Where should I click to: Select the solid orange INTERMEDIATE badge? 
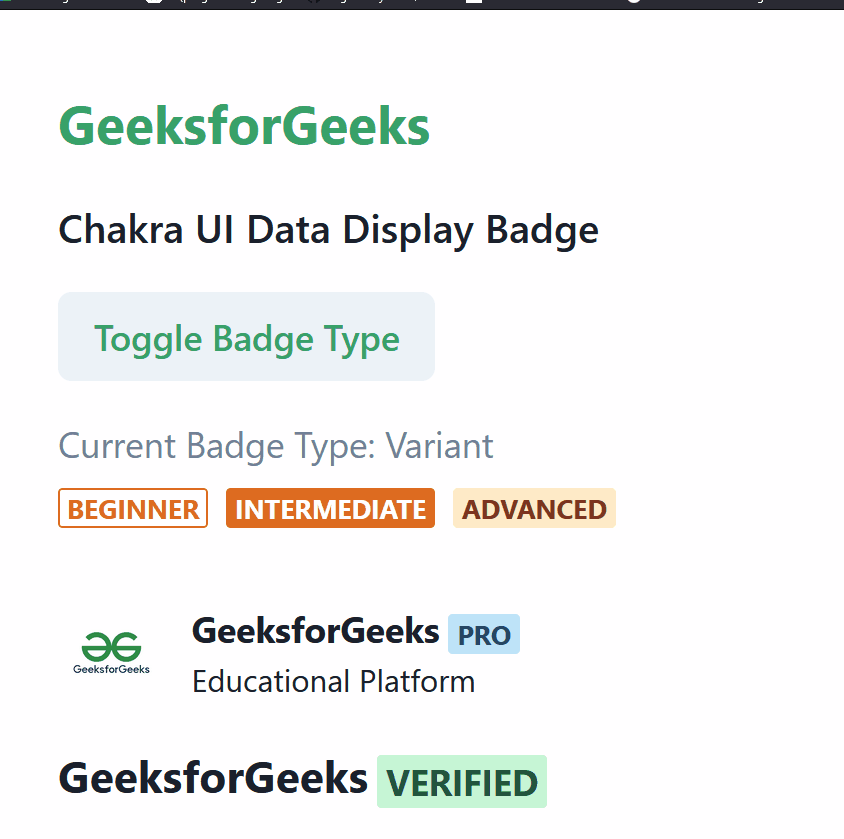pos(330,509)
